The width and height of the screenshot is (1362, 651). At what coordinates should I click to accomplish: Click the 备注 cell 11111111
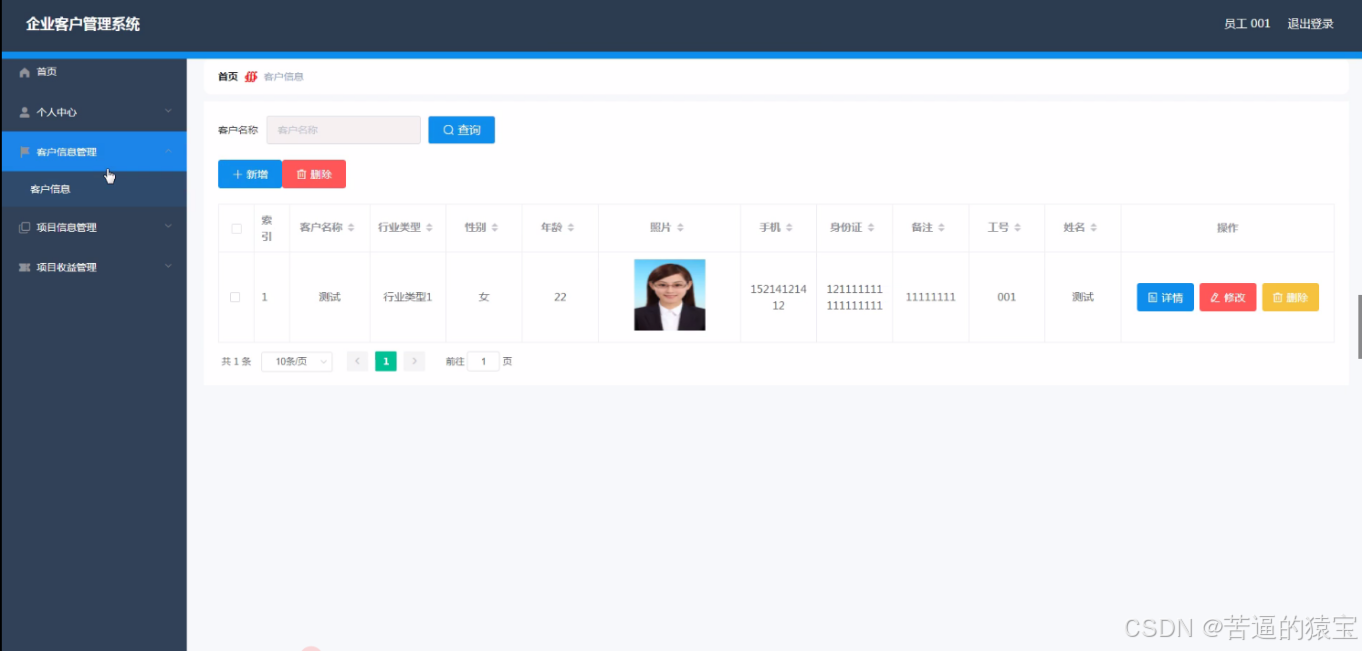(930, 297)
